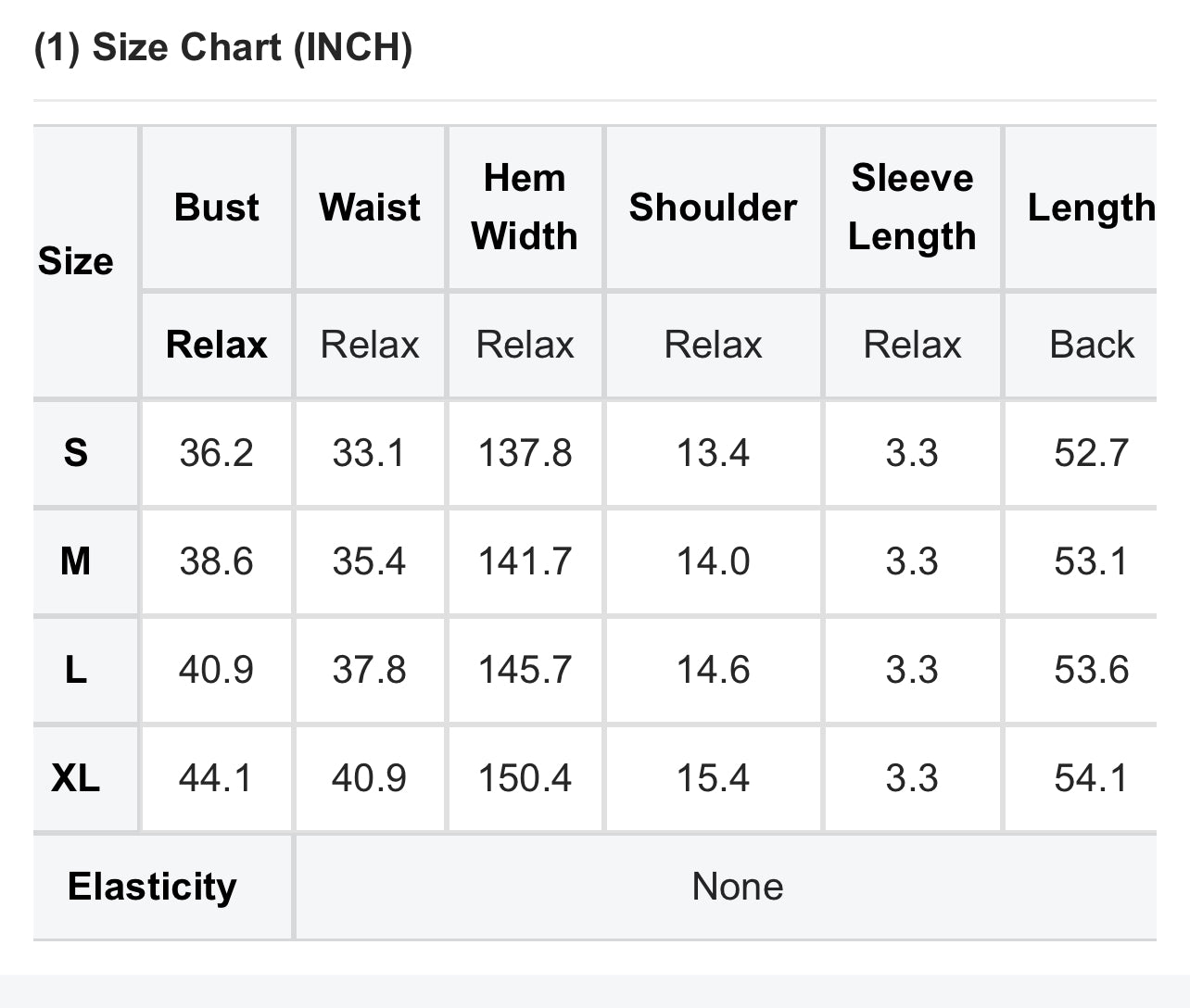
Task: Click the Bust column header
Action: 216,208
